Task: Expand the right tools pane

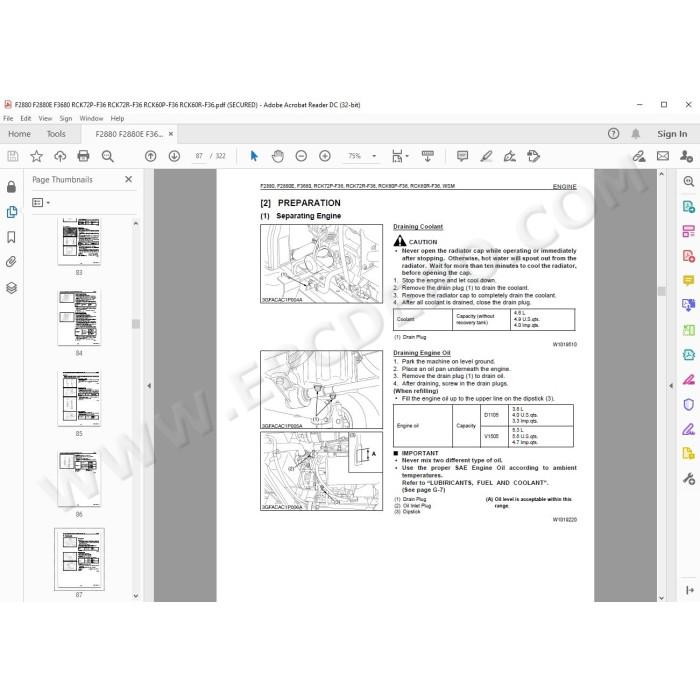Action: (x=689, y=590)
